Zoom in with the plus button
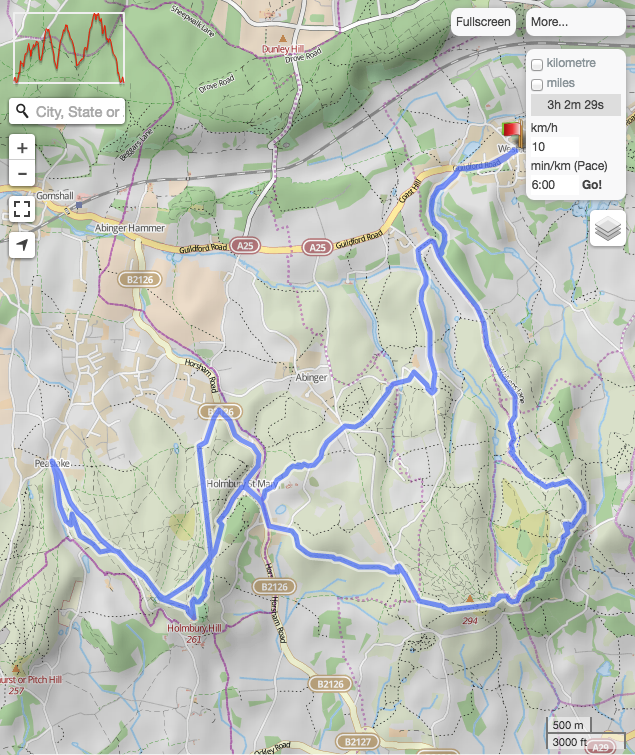This screenshot has height=755, width=635. point(22,148)
